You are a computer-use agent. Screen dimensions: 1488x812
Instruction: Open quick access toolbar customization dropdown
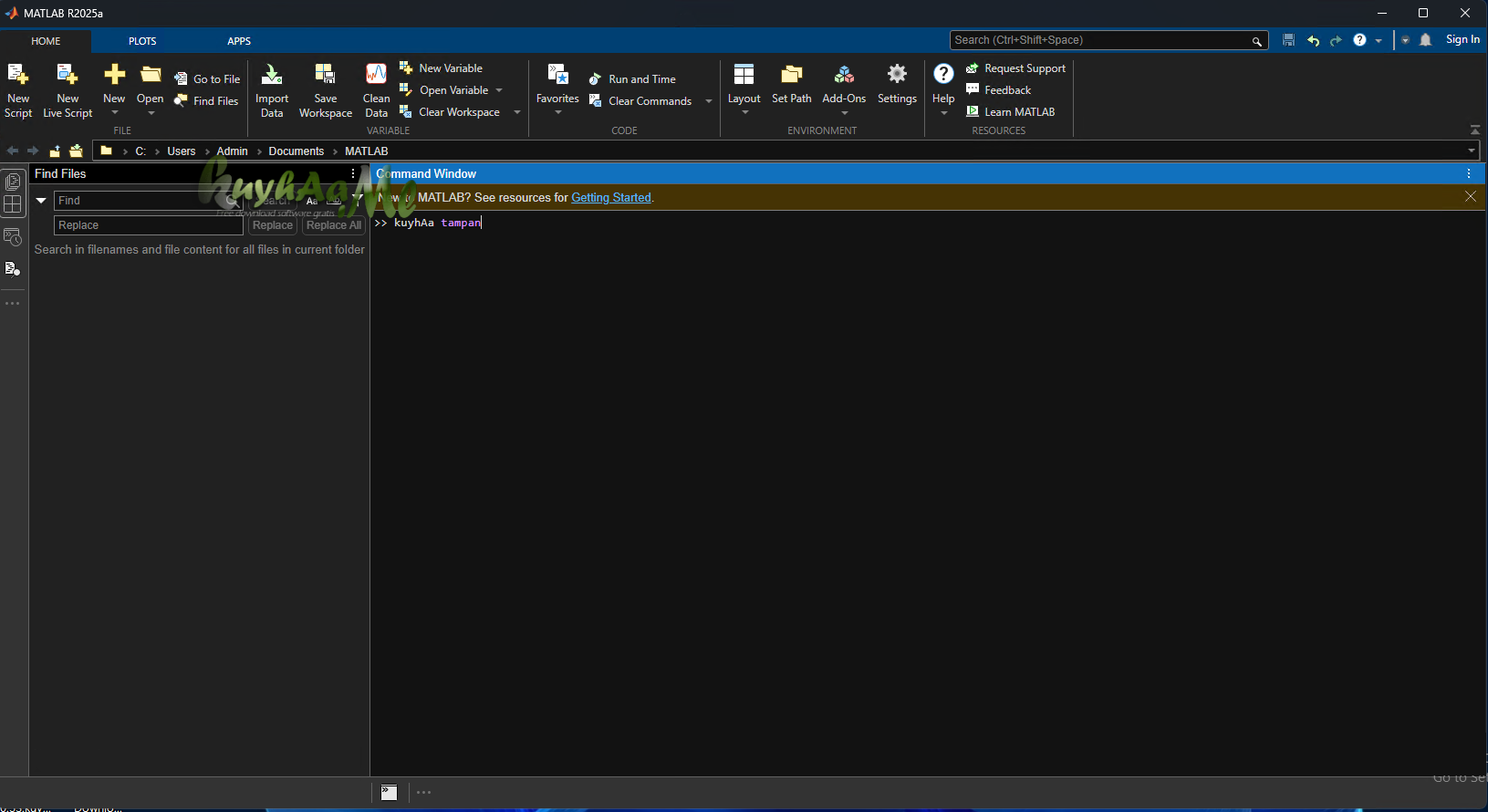pos(1405,40)
